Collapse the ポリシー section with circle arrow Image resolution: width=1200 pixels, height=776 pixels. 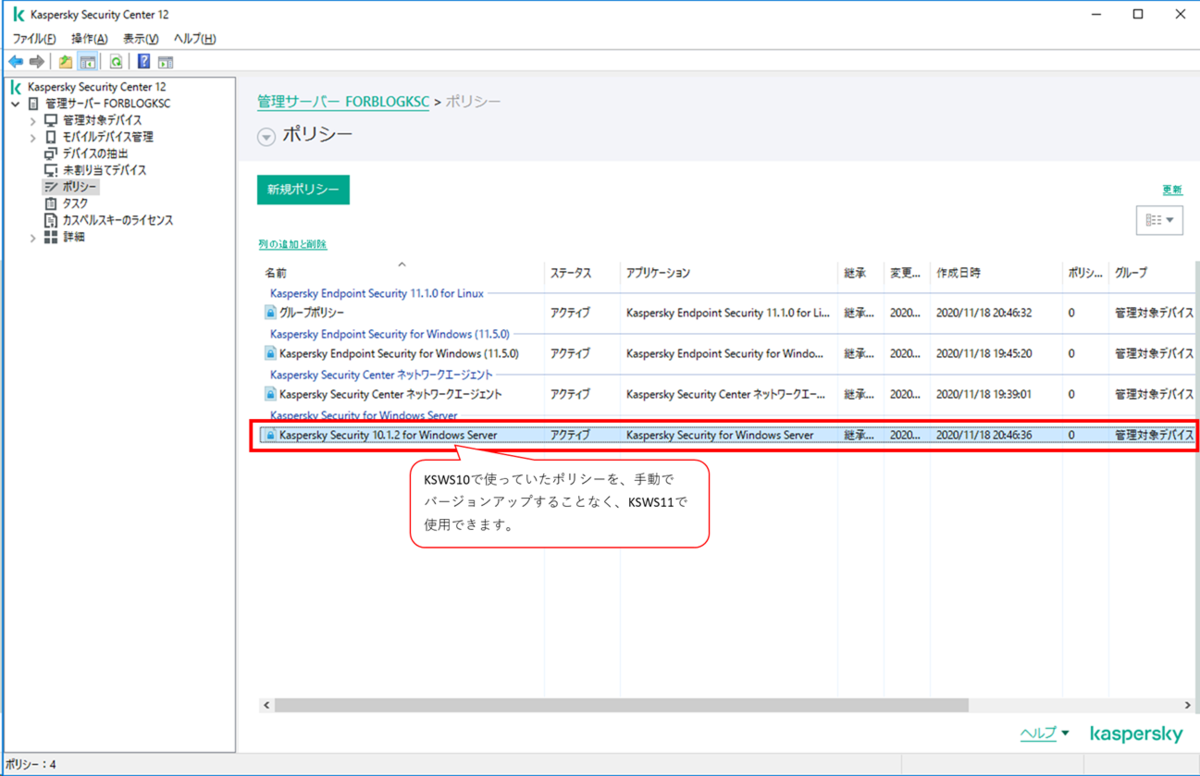click(x=266, y=139)
